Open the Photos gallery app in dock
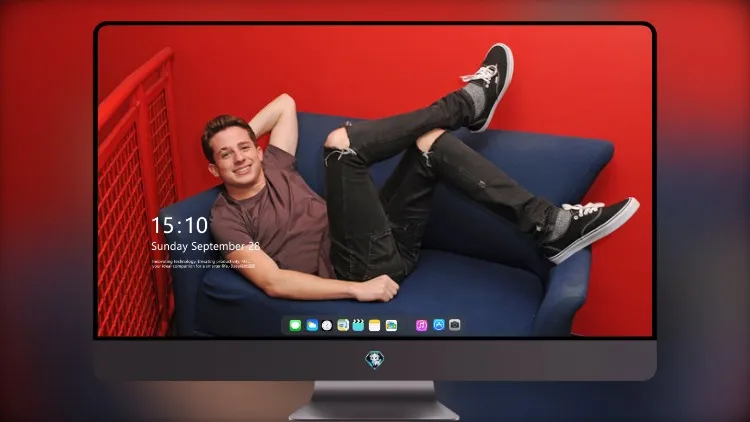 pos(391,325)
